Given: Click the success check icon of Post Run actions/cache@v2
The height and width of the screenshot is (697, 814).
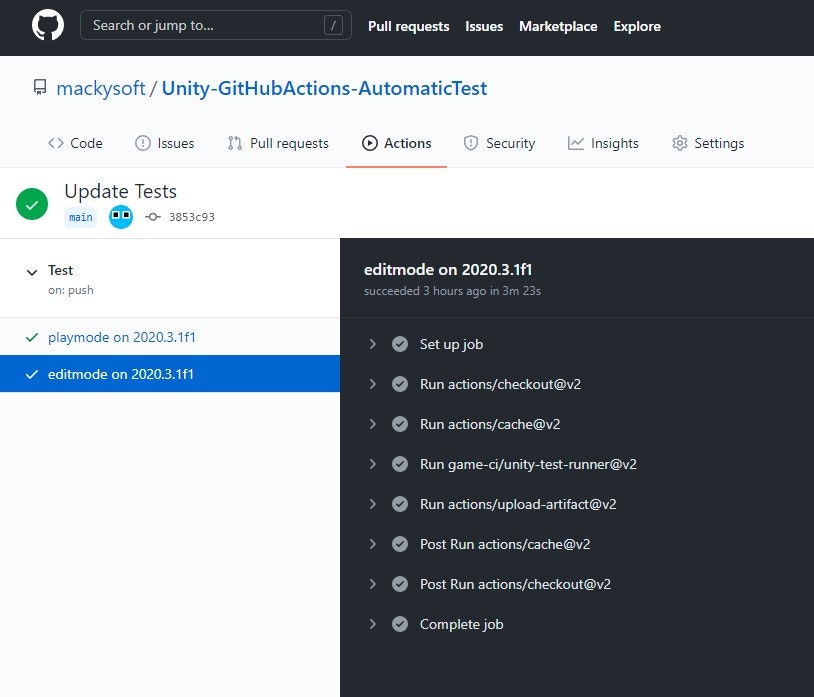Looking at the screenshot, I should click(x=400, y=543).
